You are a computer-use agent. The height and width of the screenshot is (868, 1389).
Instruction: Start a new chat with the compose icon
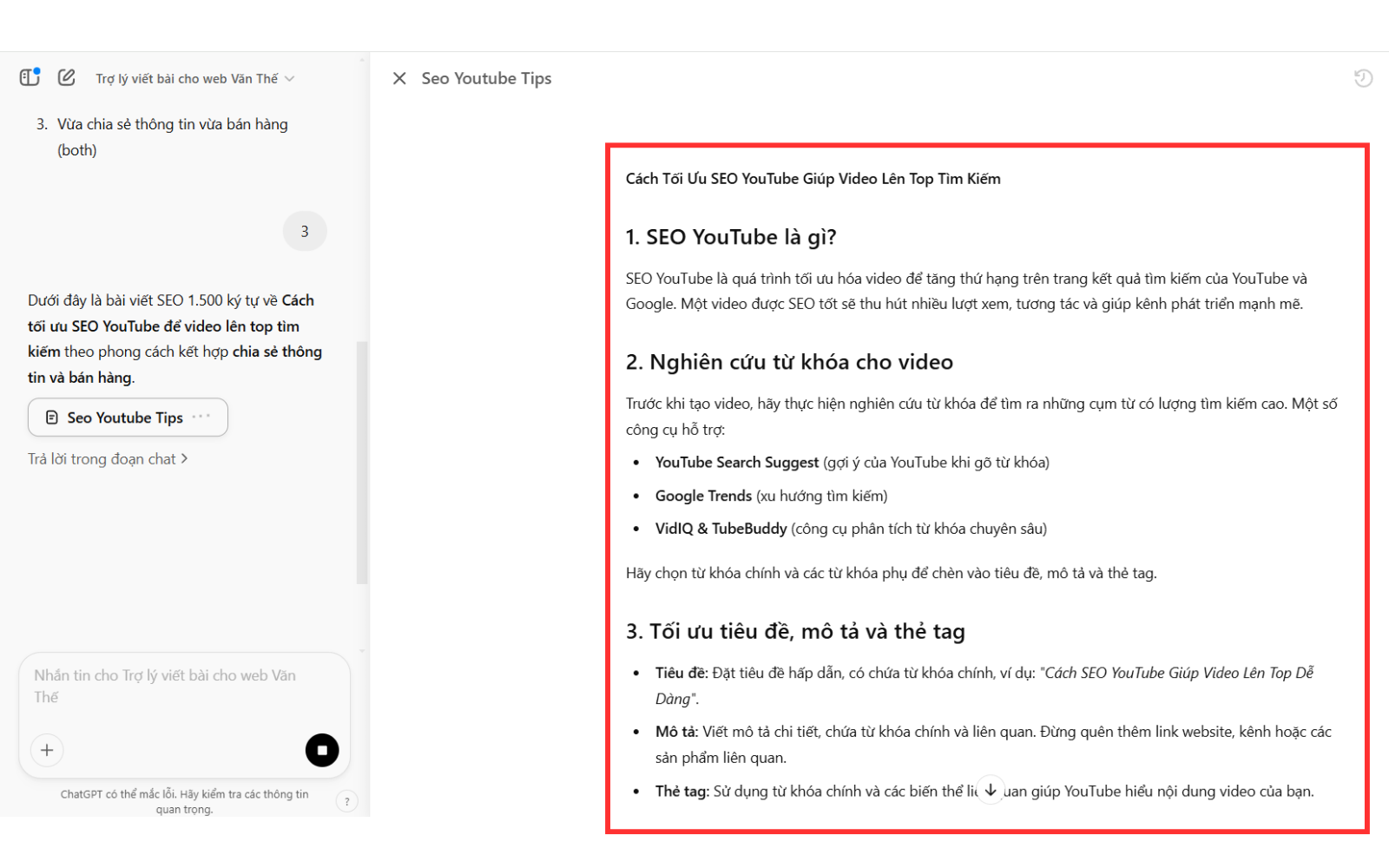click(x=67, y=77)
